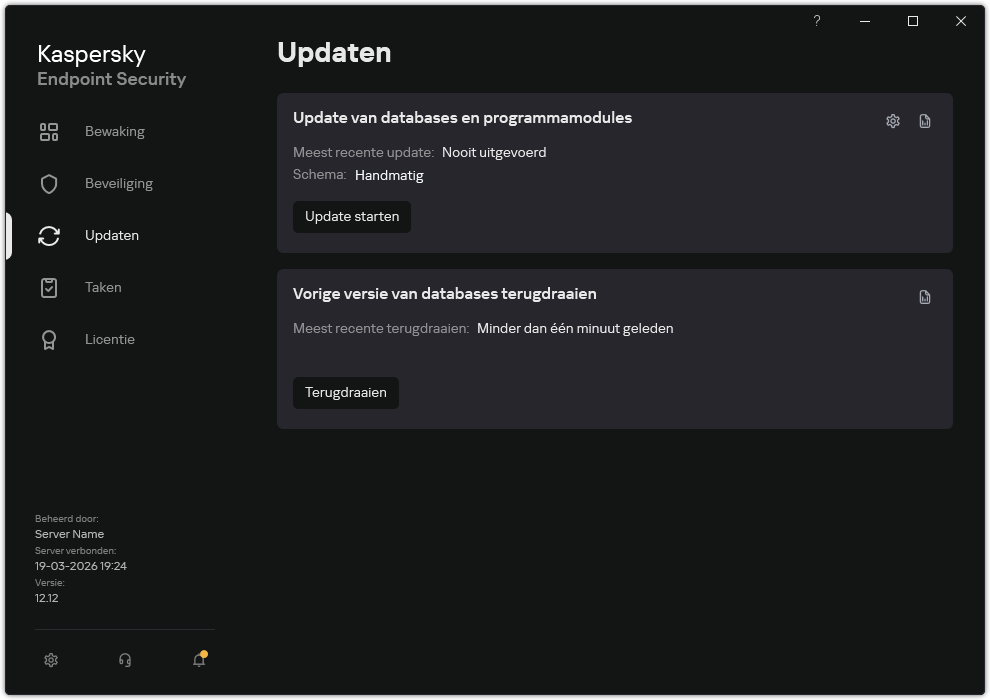Viewport: 990px width, 700px height.
Task: Switch to the Bewaking section
Action: 114,131
